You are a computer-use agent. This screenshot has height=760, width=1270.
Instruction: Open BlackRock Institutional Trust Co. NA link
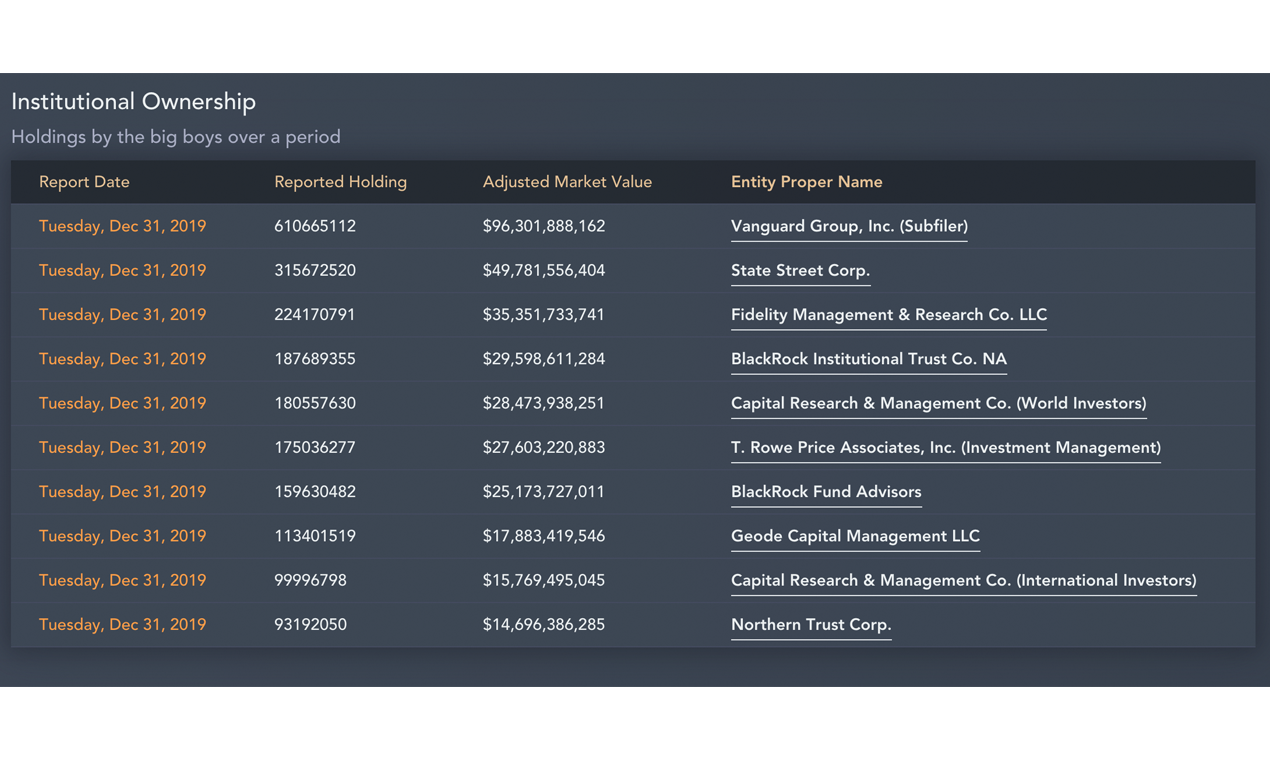coord(869,358)
